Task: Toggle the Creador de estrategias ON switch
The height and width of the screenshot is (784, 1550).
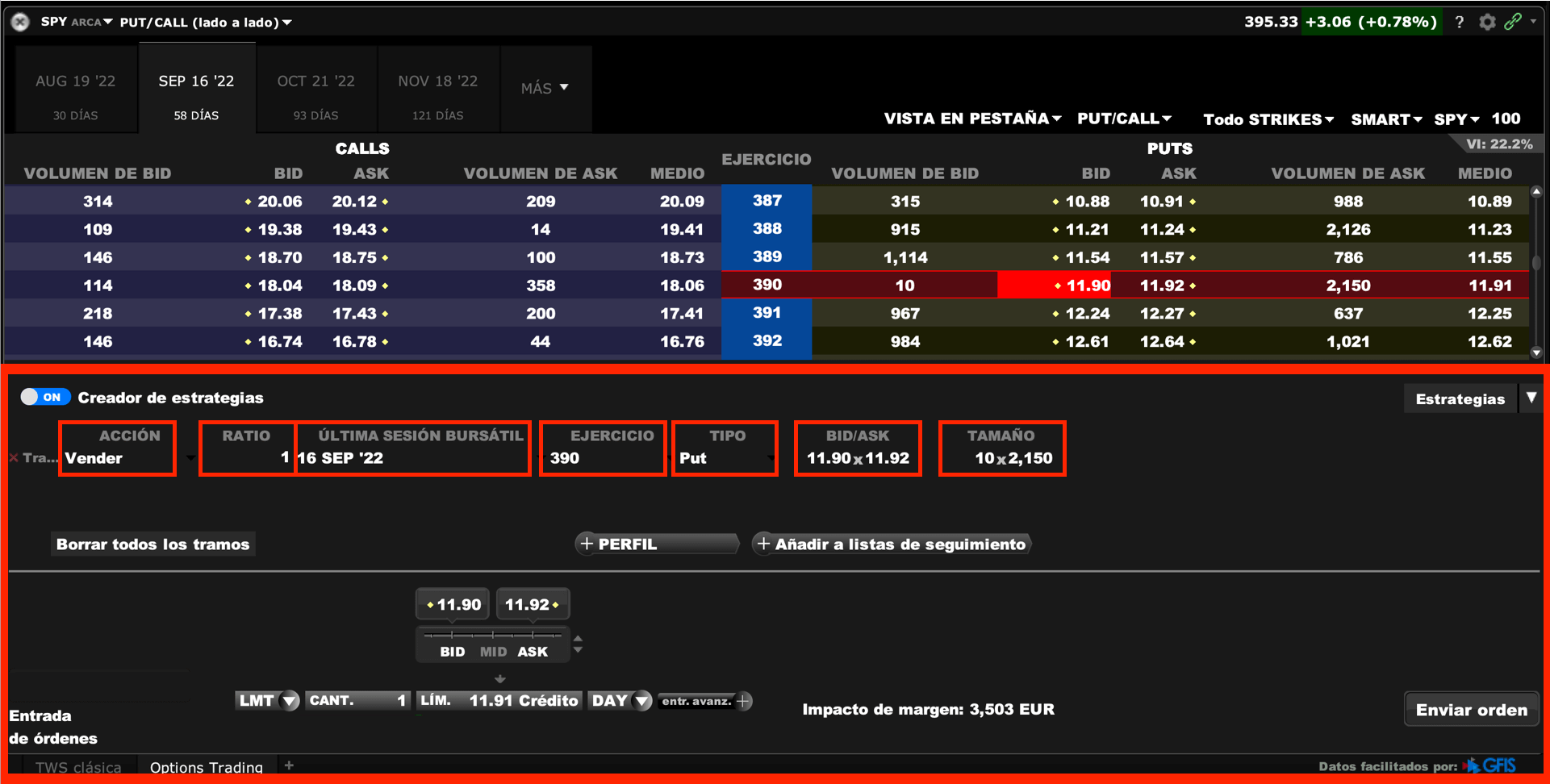Action: [x=44, y=397]
